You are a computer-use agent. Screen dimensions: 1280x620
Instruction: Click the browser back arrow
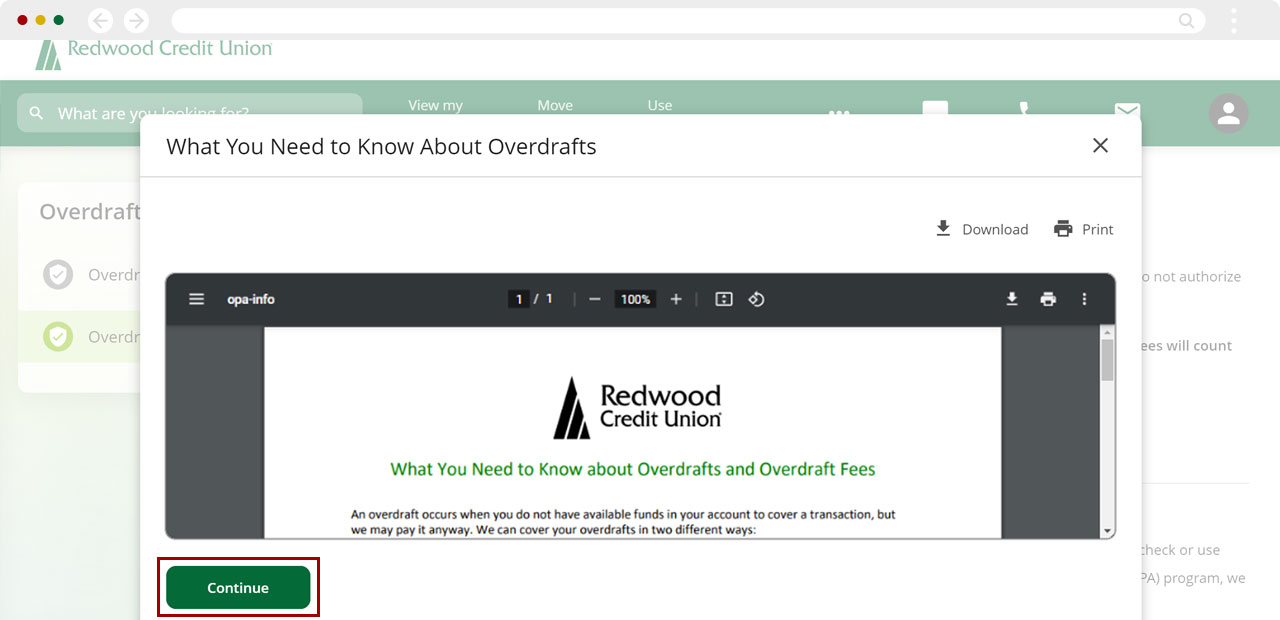(x=101, y=20)
